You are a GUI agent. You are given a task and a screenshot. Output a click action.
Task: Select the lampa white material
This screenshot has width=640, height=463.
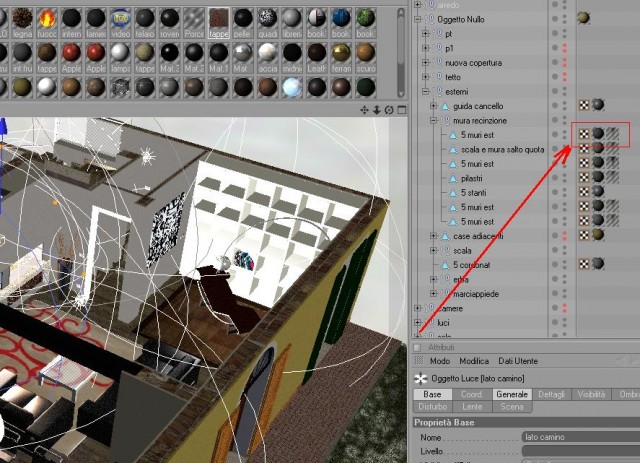(x=120, y=53)
